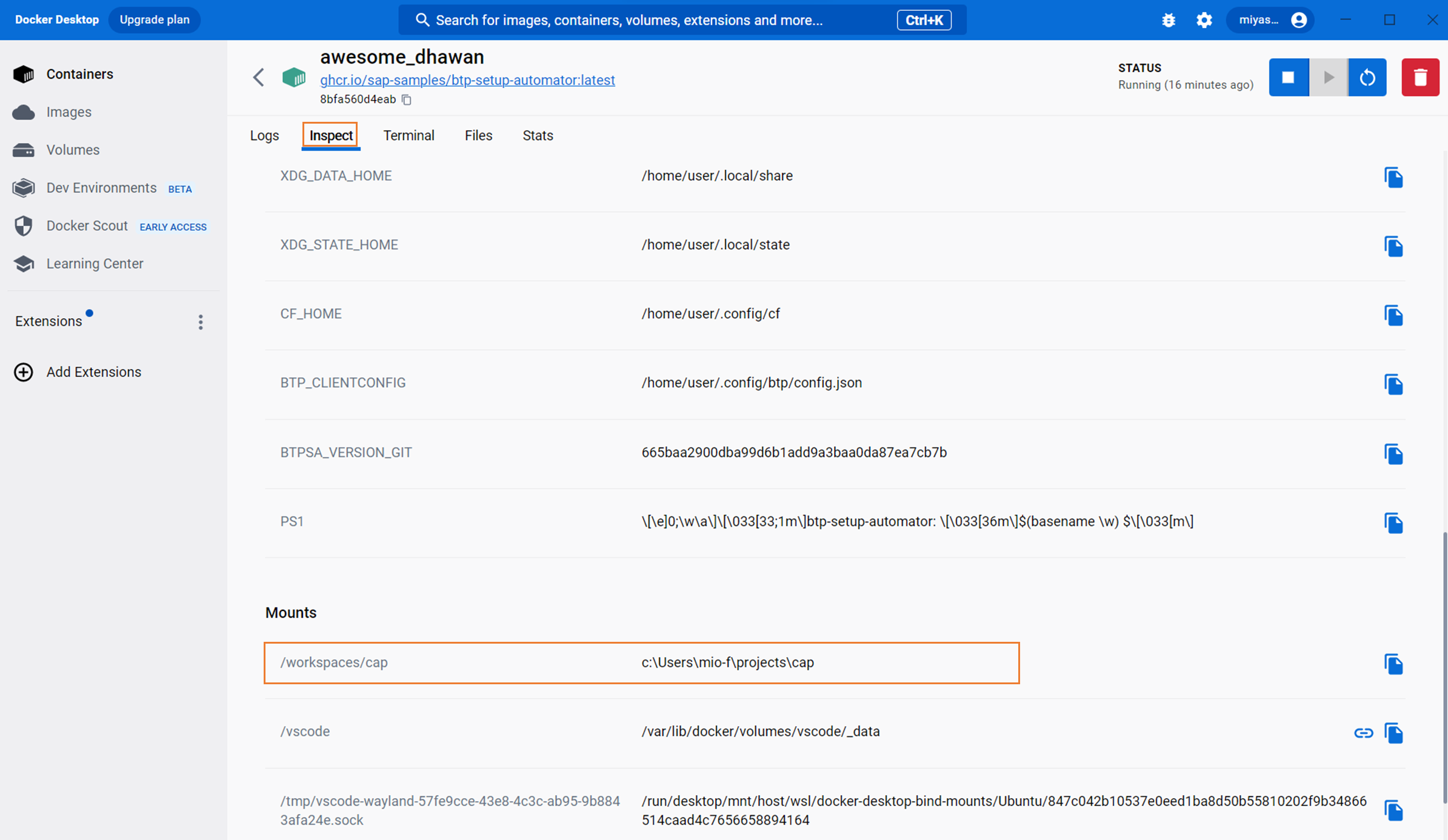Screen dimensions: 1448x840
Task: Switch to the Logs tab
Action: pos(264,136)
